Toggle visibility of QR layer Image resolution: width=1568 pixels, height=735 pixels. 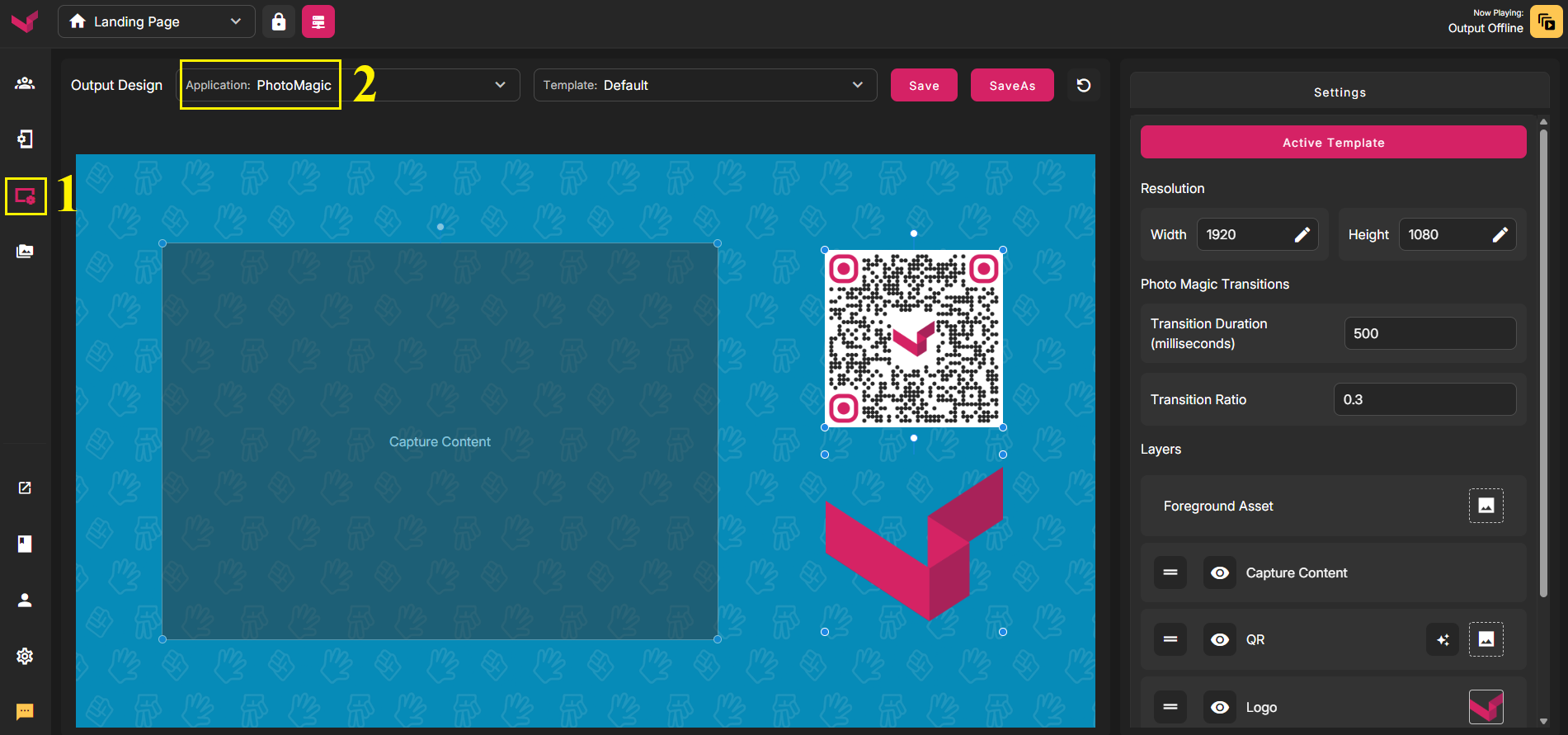[x=1220, y=639]
